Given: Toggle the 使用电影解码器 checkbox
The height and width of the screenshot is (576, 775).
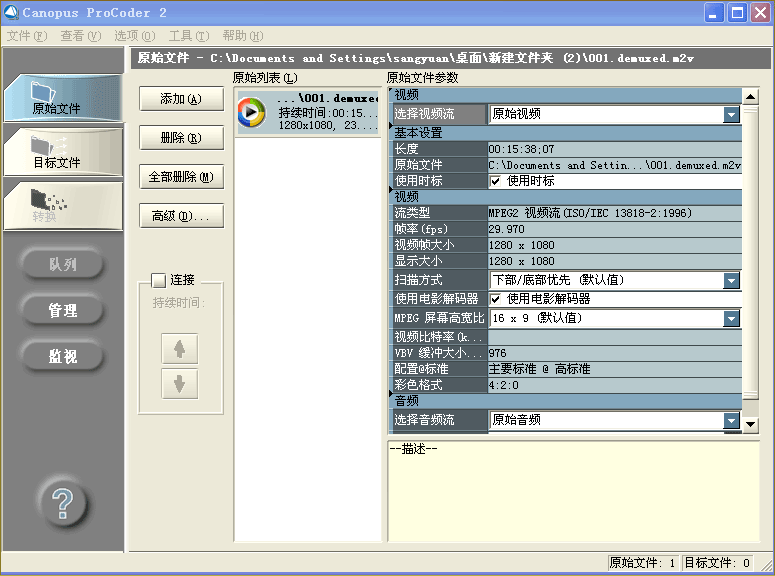Looking at the screenshot, I should (495, 299).
